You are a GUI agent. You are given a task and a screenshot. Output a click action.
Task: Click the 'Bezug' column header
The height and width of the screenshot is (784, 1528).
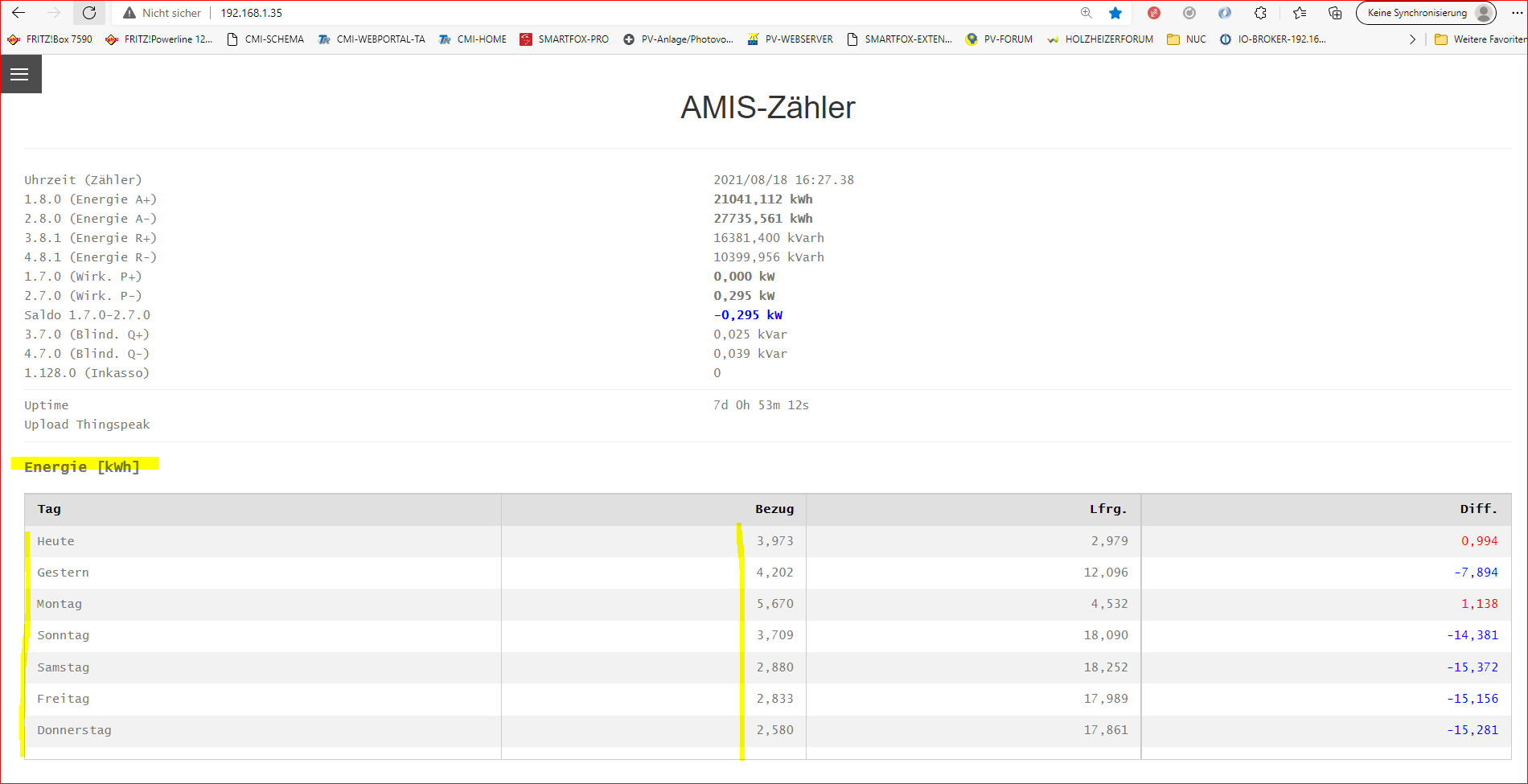coord(774,509)
